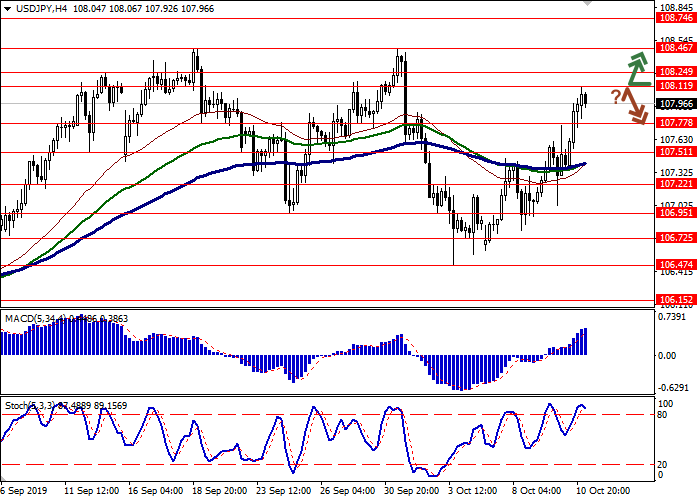Click the red downward arrow forecast marker
700x500 pixels.
pyautogui.click(x=636, y=108)
